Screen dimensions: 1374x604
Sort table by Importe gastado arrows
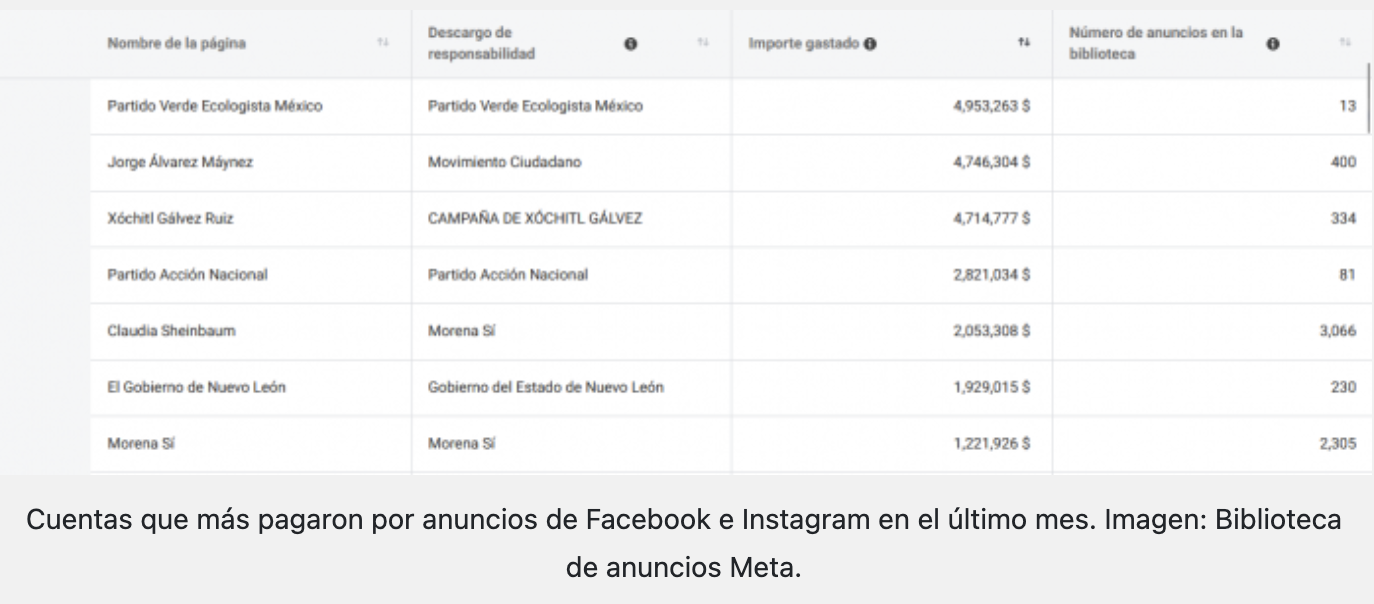tap(1024, 43)
